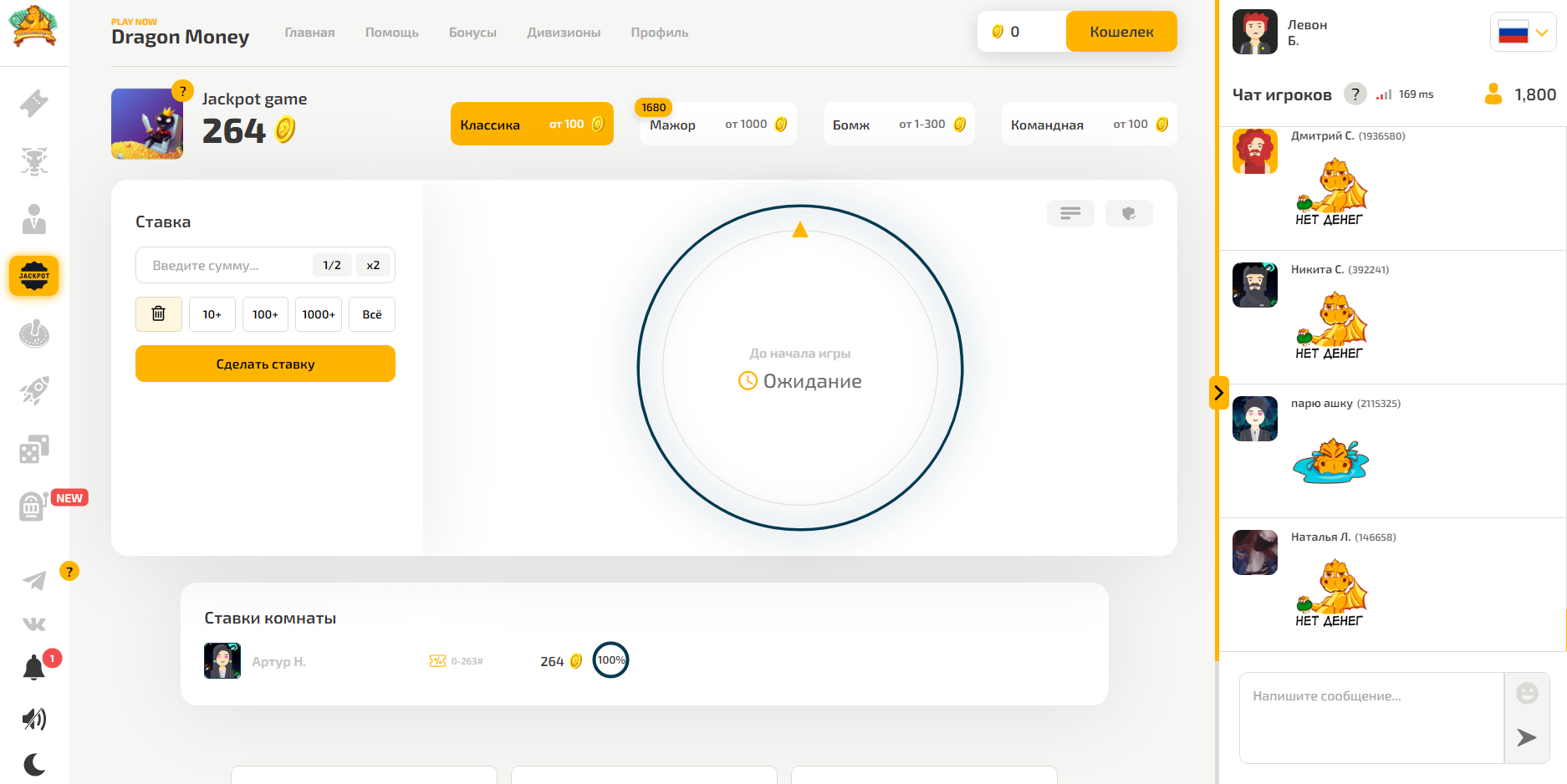
Task: Click the Артур Н. player name
Action: (278, 662)
